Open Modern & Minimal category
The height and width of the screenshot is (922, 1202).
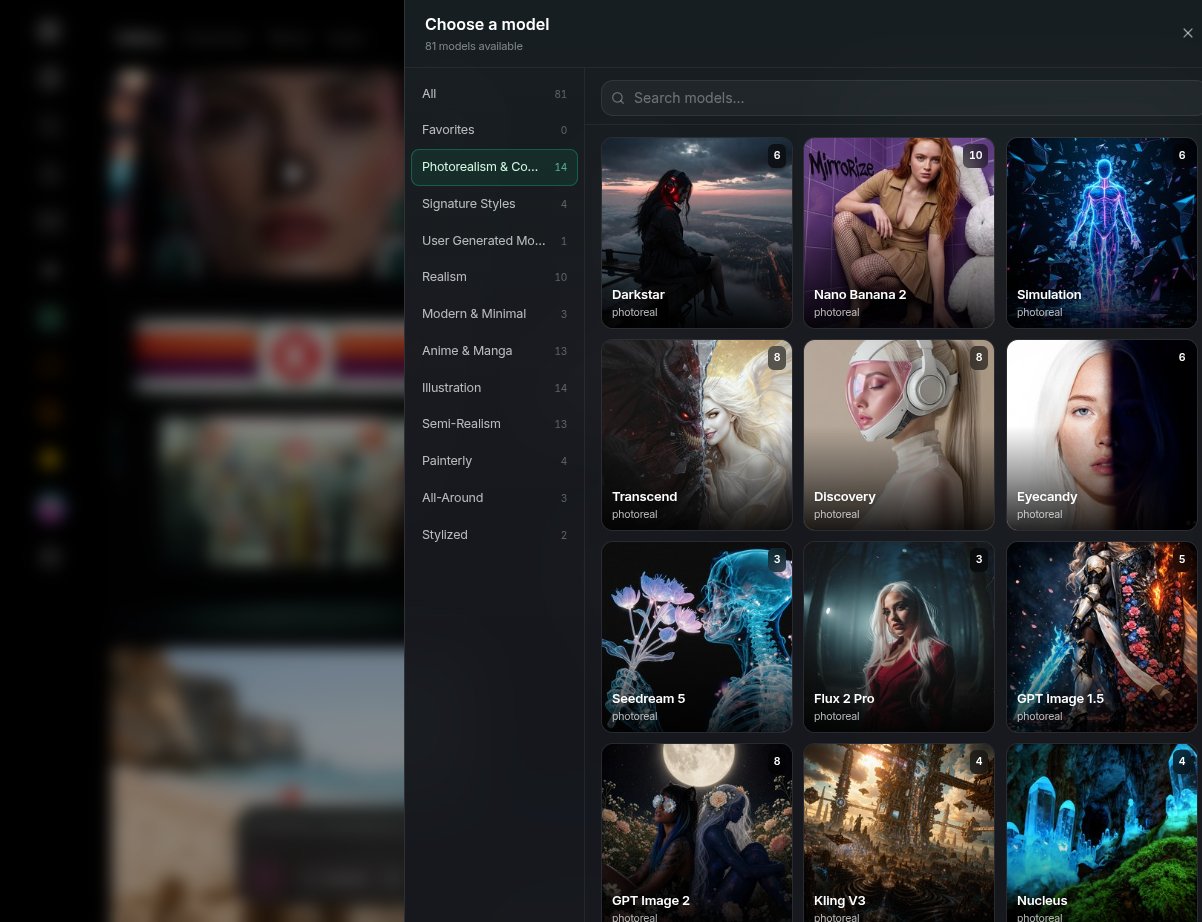pos(494,314)
